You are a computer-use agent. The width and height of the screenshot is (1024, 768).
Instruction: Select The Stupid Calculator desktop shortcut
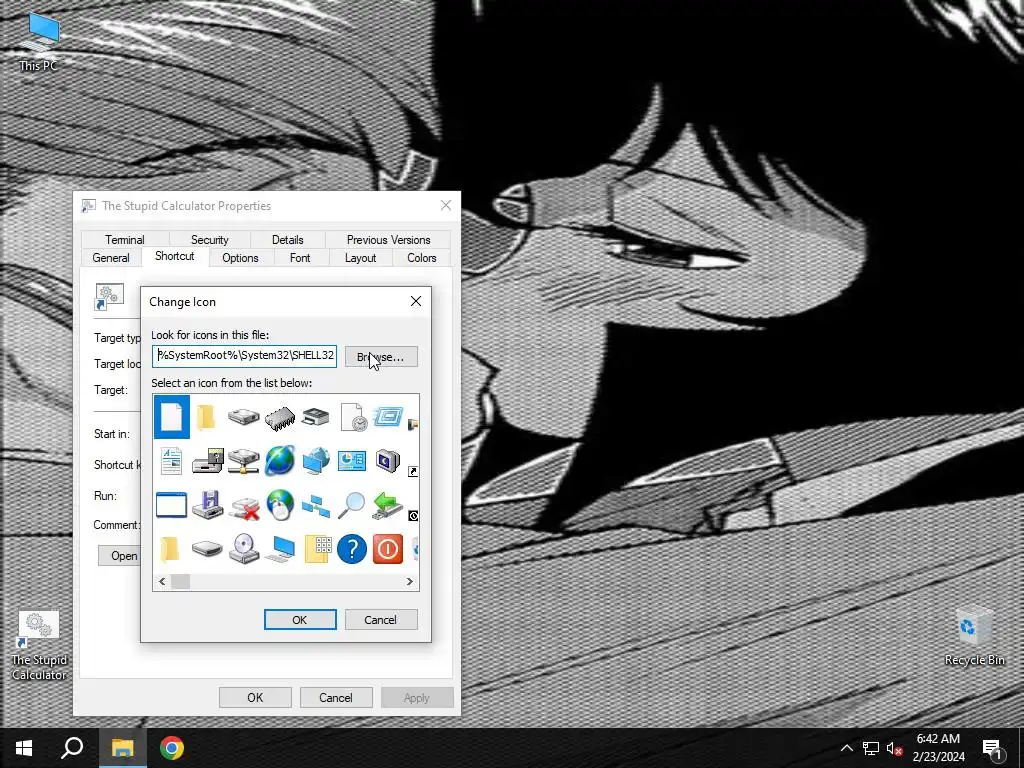(x=39, y=645)
